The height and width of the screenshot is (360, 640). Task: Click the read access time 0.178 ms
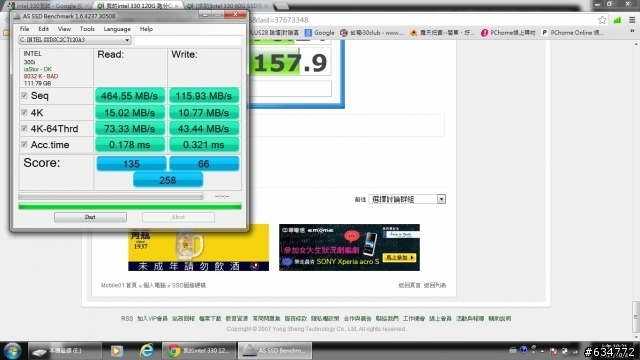(x=130, y=144)
